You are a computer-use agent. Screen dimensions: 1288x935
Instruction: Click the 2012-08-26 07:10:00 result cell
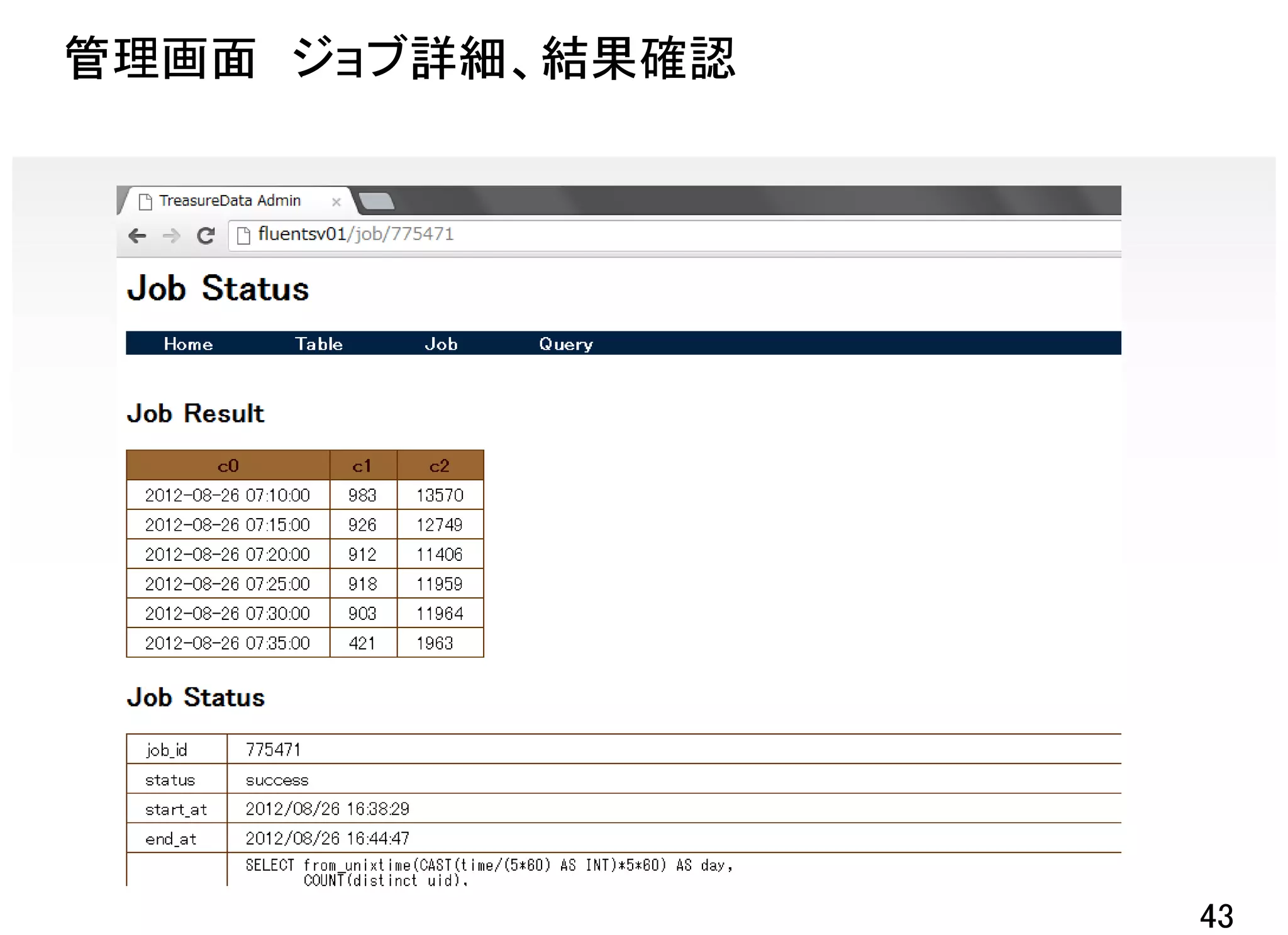228,495
